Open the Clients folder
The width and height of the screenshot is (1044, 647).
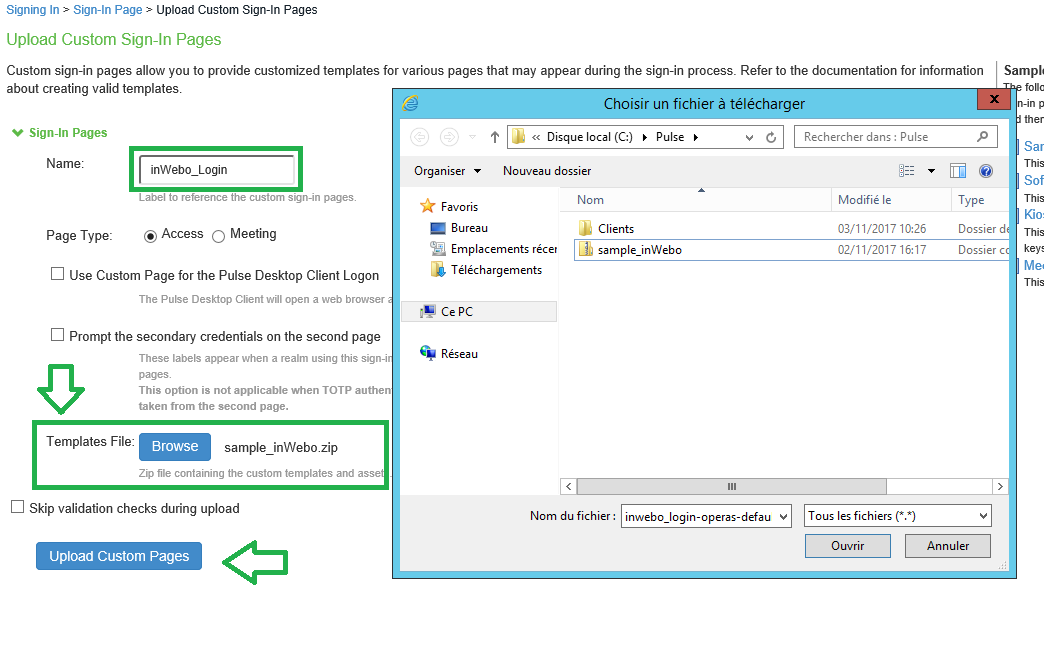[x=615, y=229]
